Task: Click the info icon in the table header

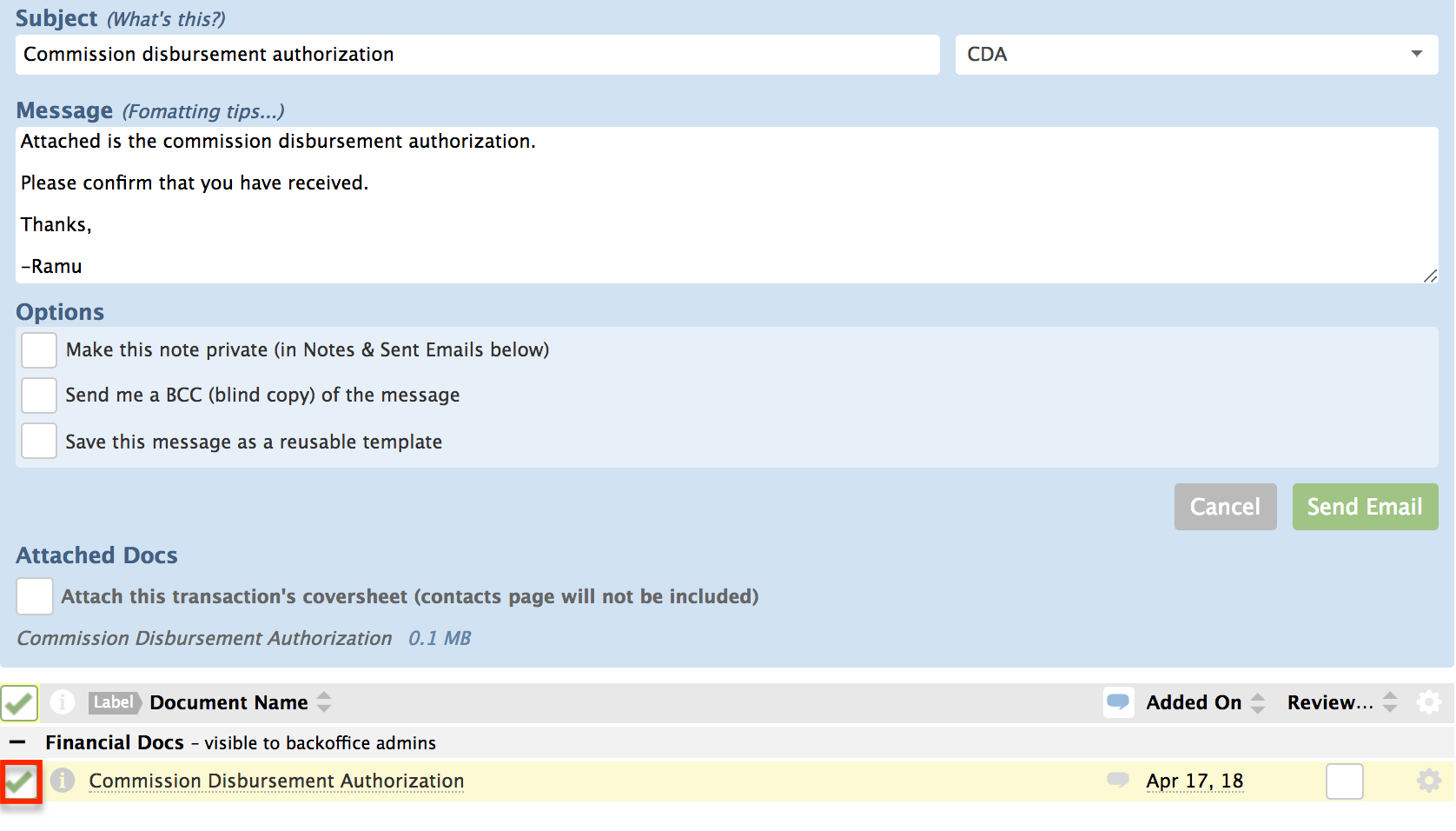Action: (62, 701)
